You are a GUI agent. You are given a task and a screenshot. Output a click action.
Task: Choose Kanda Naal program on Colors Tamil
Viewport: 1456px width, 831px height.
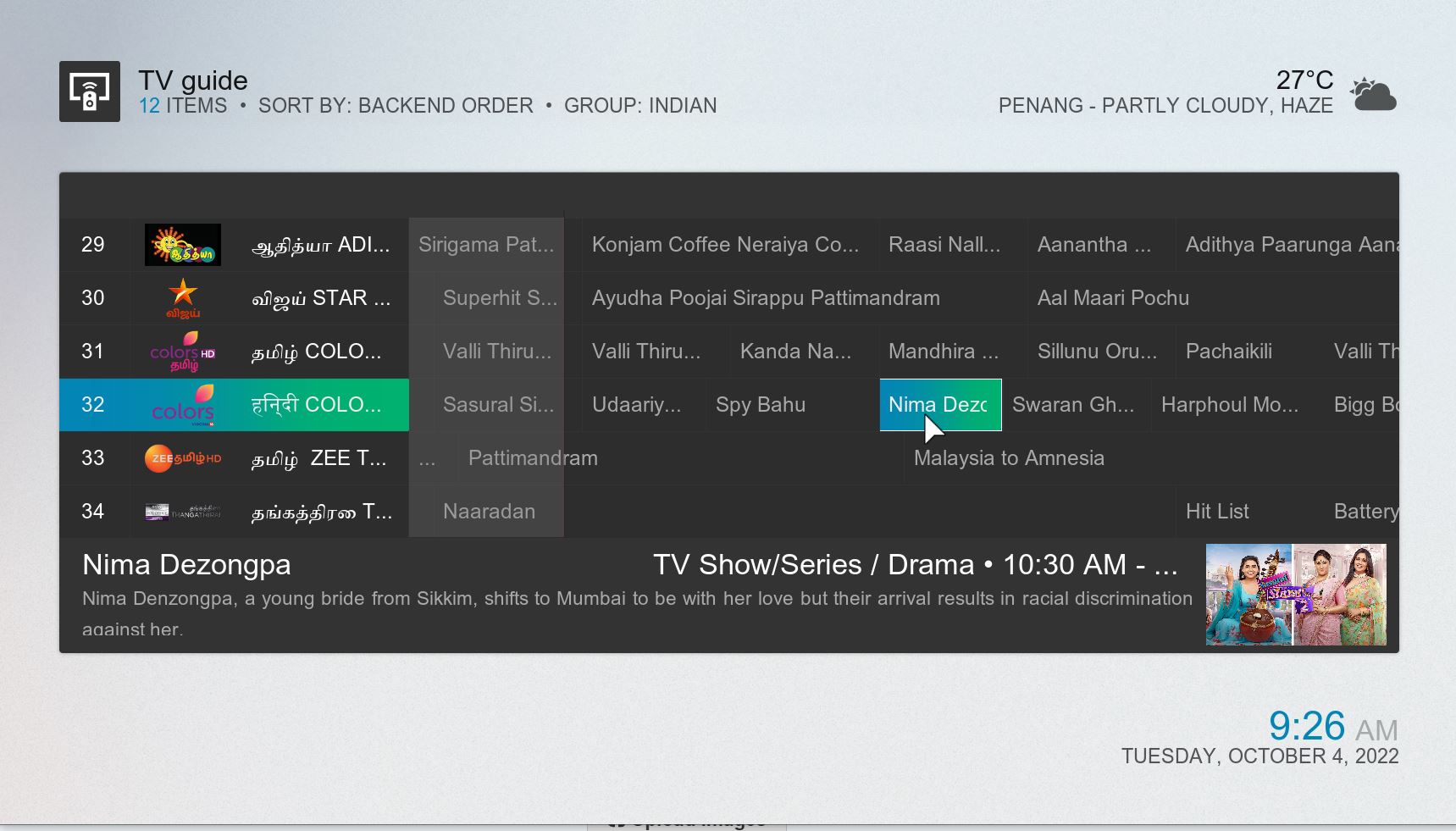[795, 352]
